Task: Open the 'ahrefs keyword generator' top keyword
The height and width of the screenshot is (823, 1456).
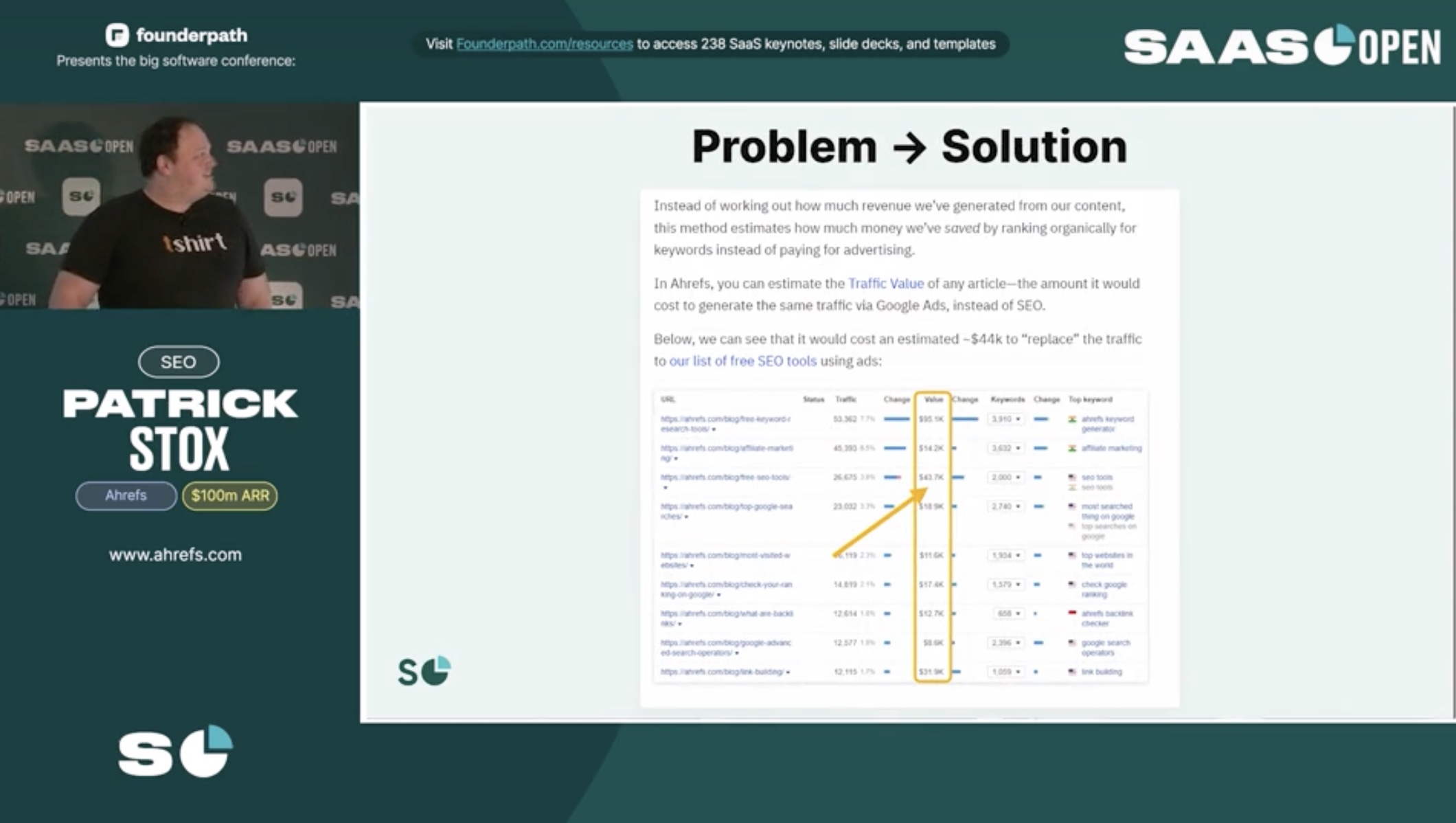Action: 1107,423
